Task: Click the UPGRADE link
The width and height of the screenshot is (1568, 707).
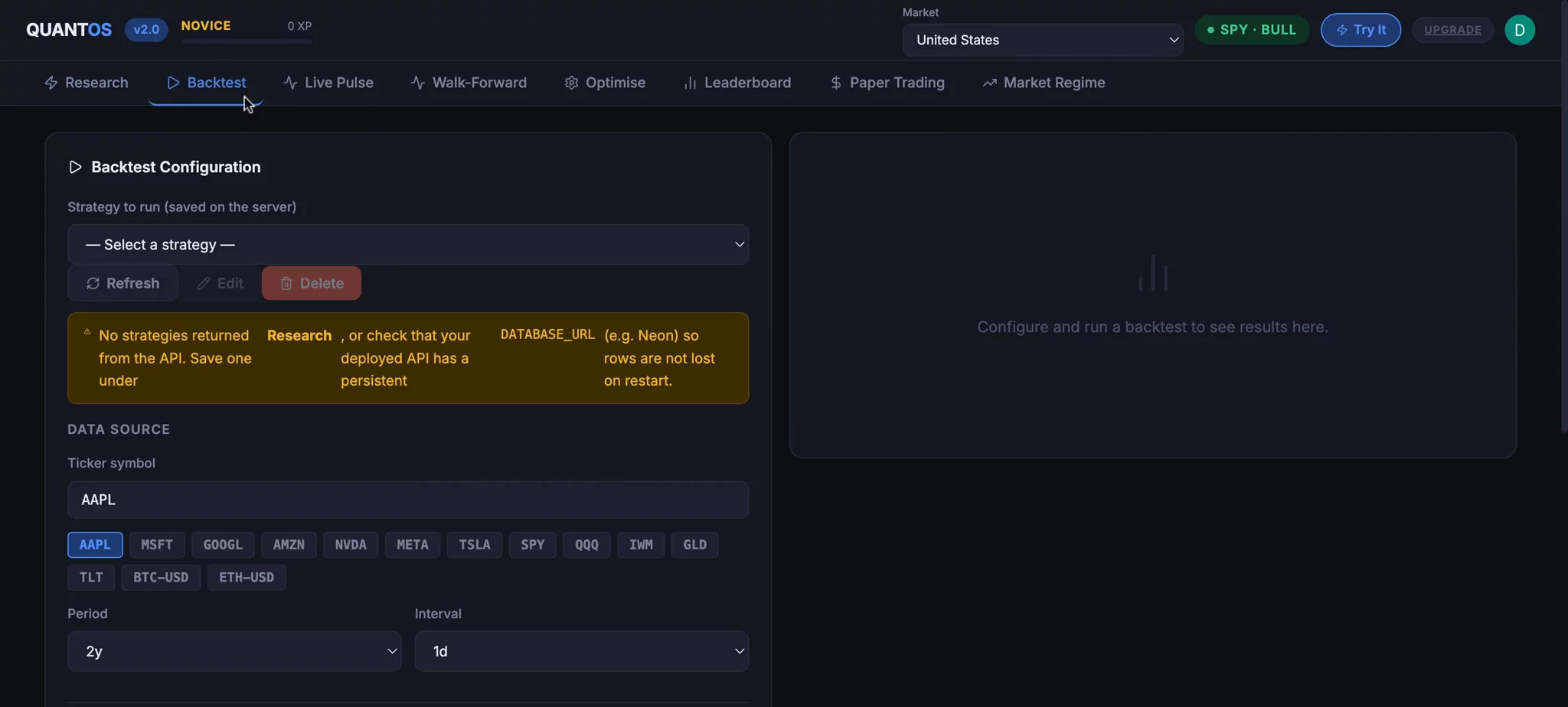Action: [1452, 30]
